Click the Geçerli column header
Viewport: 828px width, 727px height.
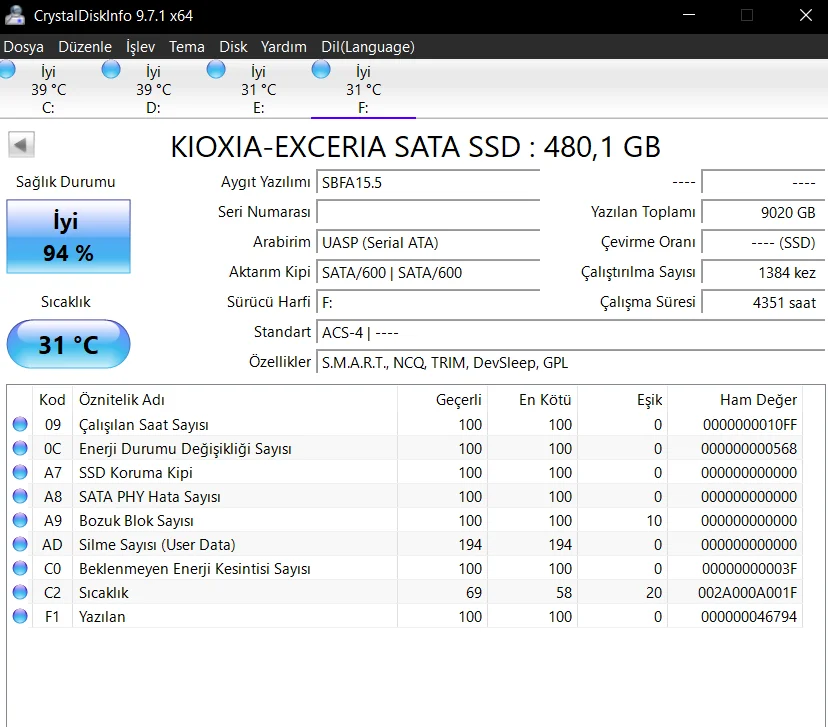[443, 400]
